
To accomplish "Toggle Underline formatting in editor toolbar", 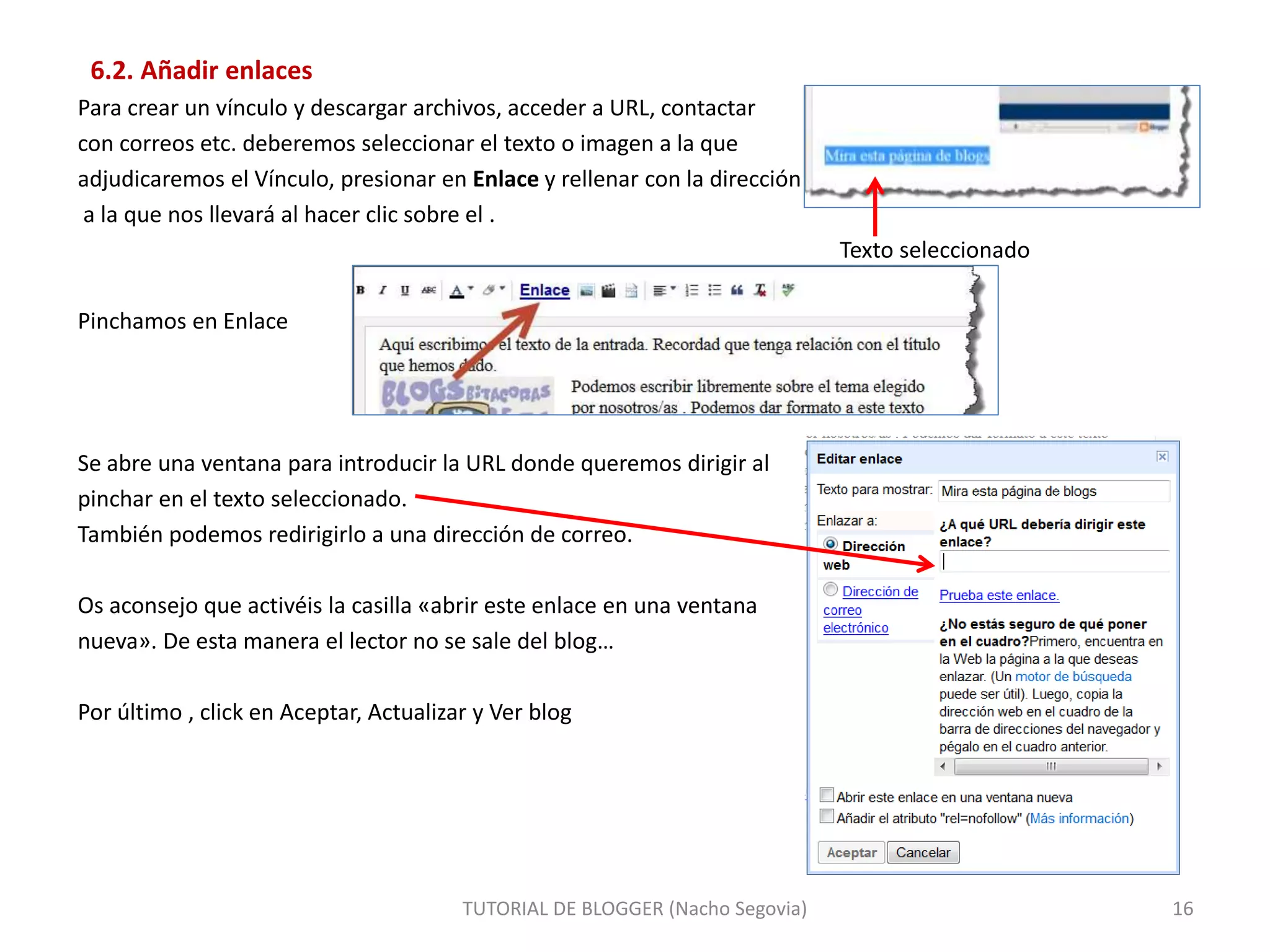I will pos(405,290).
